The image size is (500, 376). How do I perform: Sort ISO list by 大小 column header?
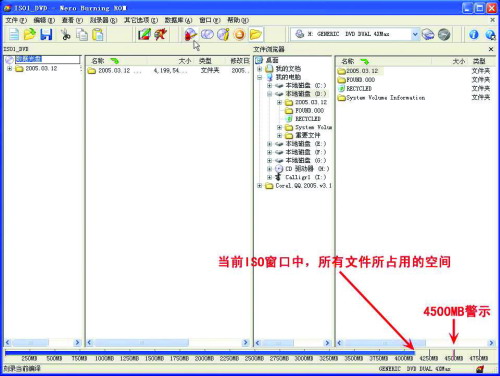click(x=171, y=61)
